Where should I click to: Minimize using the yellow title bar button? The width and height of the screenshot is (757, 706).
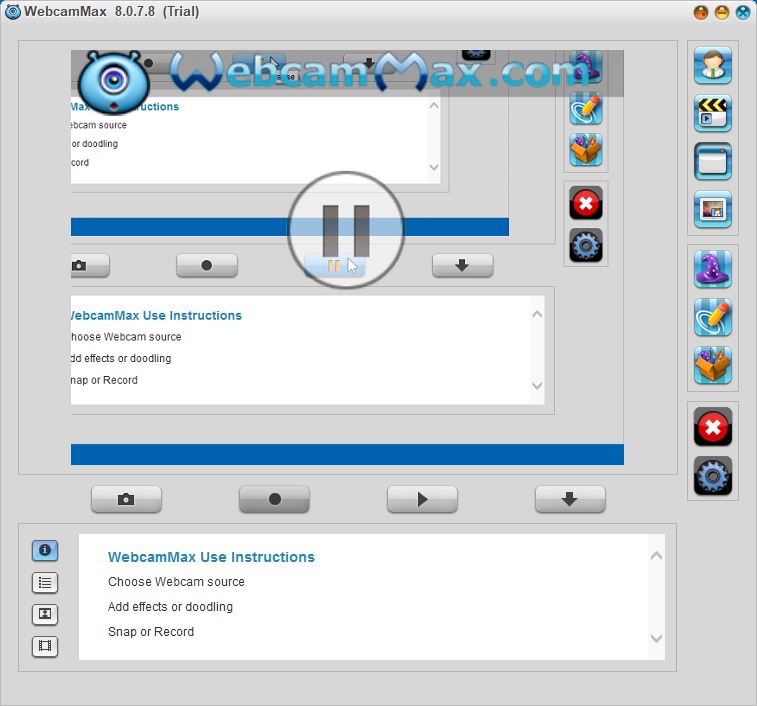pyautogui.click(x=722, y=13)
